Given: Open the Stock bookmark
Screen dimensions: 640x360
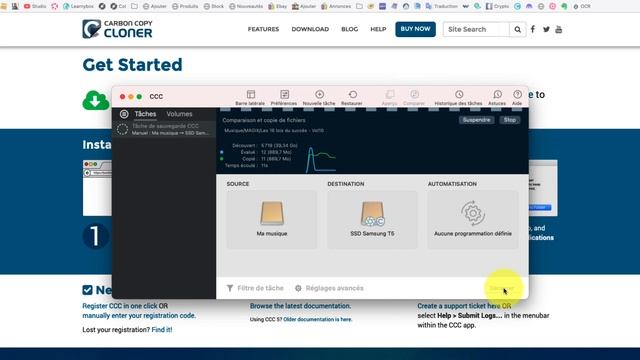Looking at the screenshot, I should [214, 6].
